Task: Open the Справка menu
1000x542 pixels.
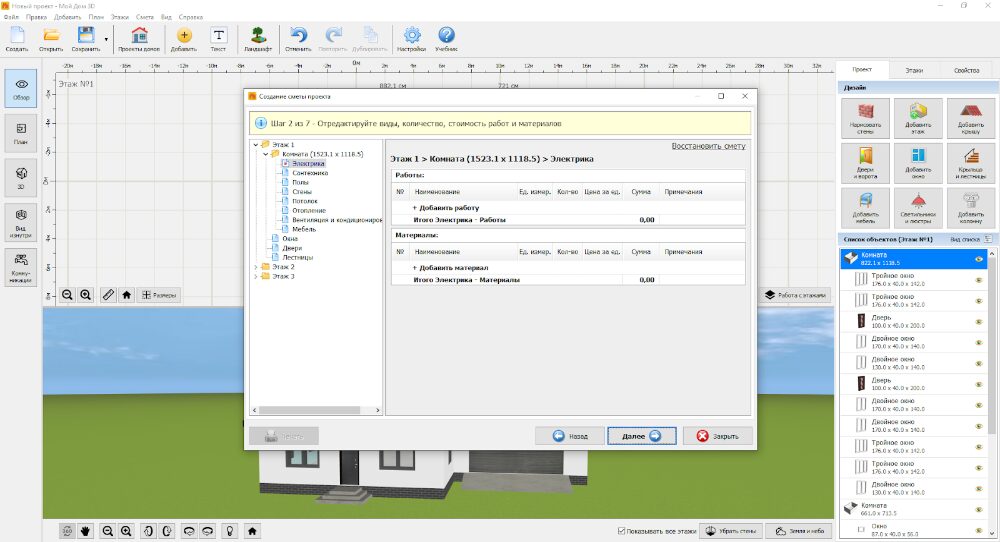Action: pos(191,17)
